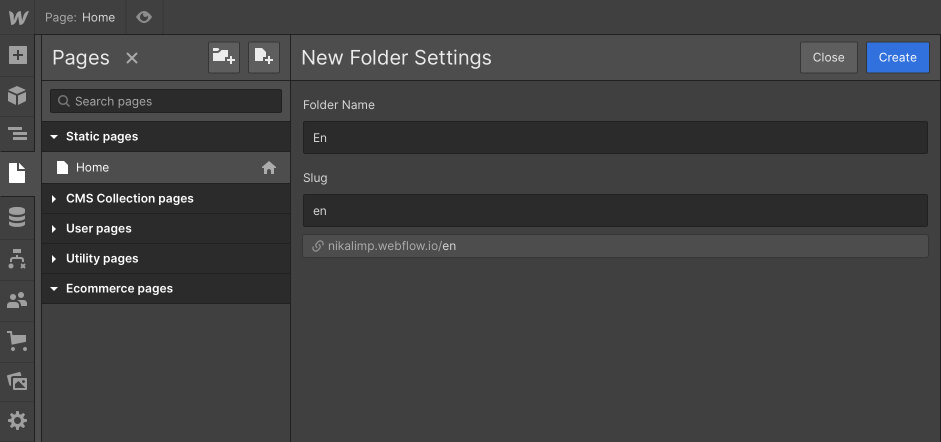This screenshot has height=442, width=941.
Task: Click the Folder Name input field
Action: tap(615, 138)
